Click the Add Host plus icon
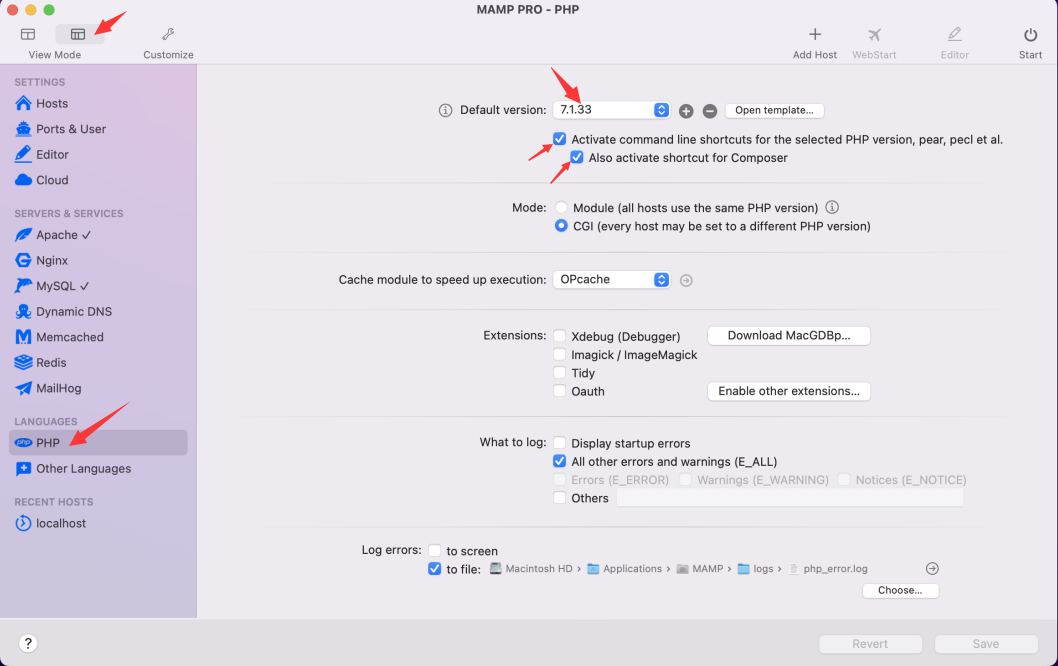The width and height of the screenshot is (1058, 666). coord(814,35)
